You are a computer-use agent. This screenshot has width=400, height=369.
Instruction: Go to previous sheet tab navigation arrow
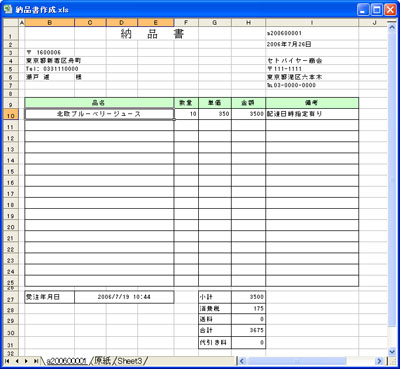17,361
